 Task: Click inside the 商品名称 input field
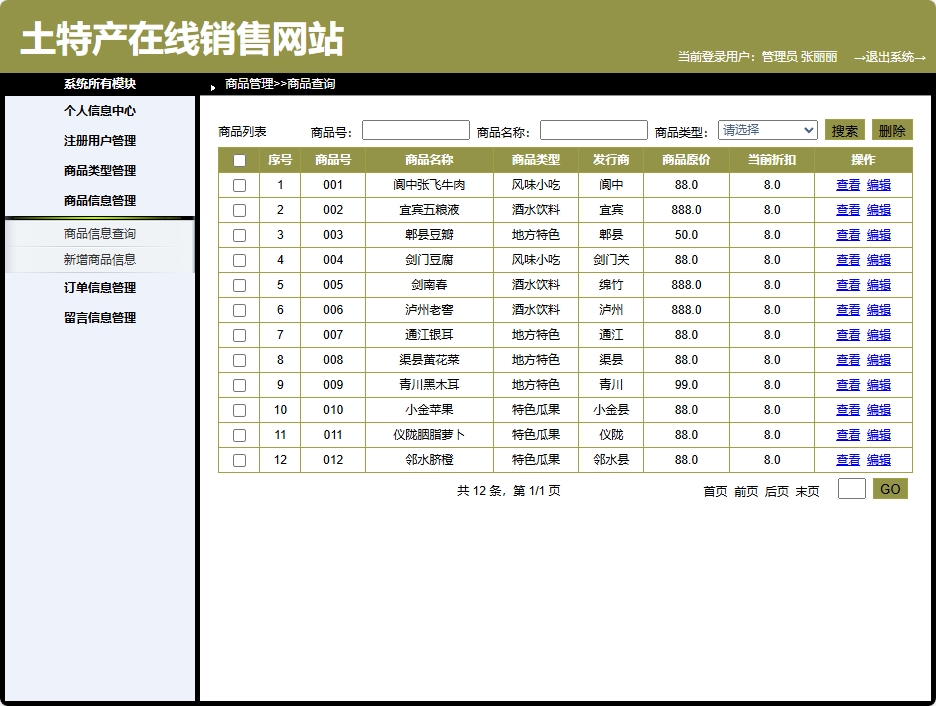coord(593,129)
